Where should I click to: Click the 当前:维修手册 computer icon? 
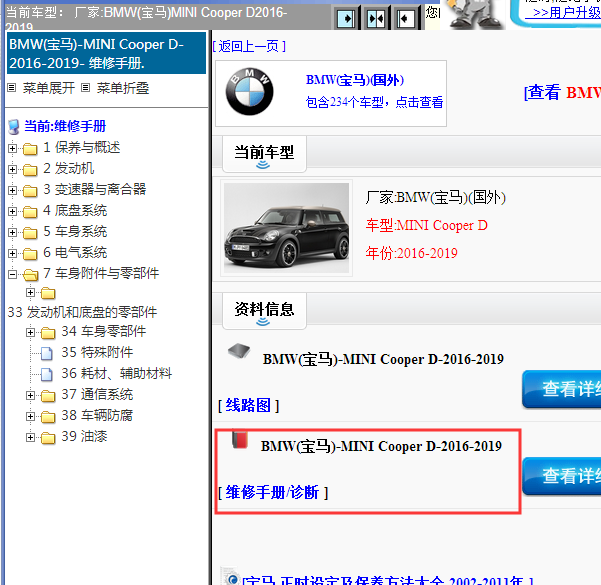point(14,127)
